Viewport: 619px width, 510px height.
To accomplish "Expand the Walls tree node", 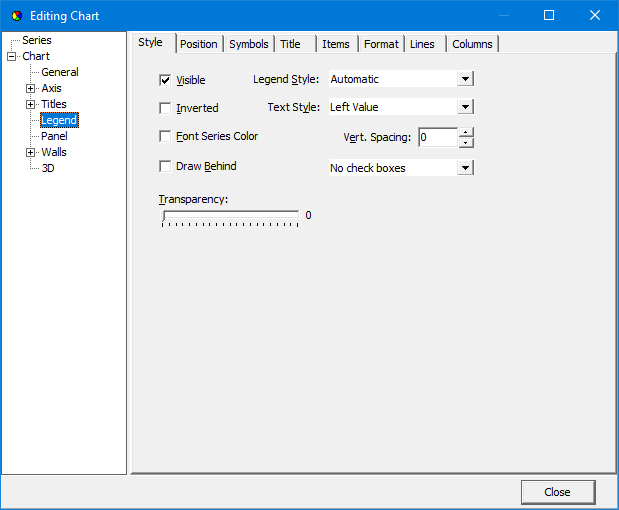I will click(31, 152).
